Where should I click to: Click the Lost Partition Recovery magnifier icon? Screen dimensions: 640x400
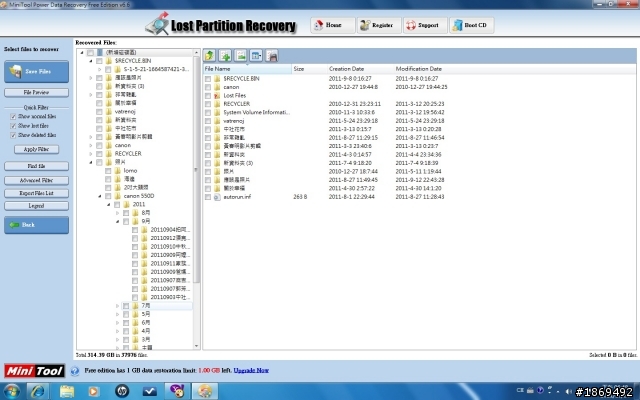click(x=157, y=24)
